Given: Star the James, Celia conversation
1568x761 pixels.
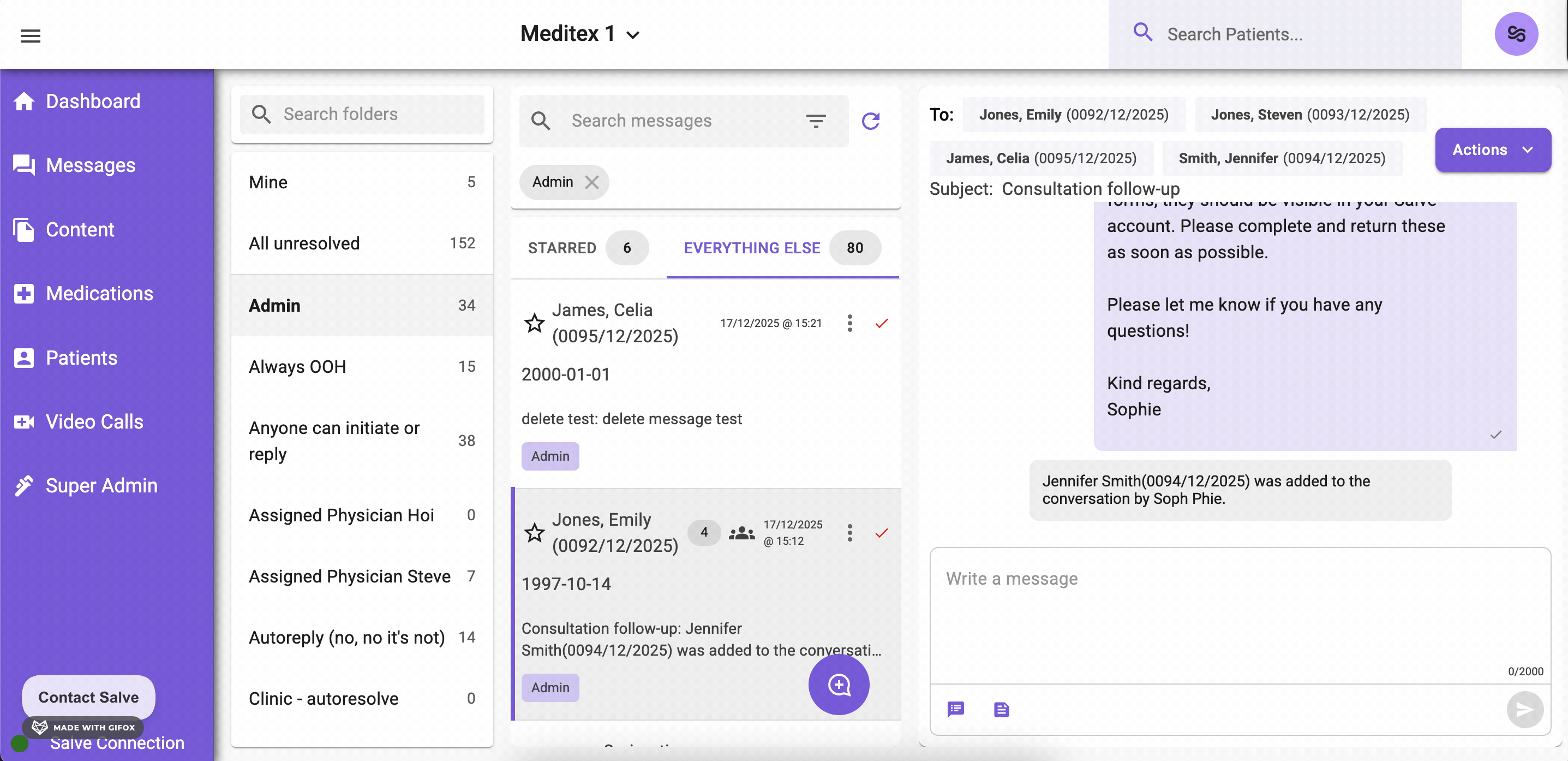Looking at the screenshot, I should tap(535, 323).
